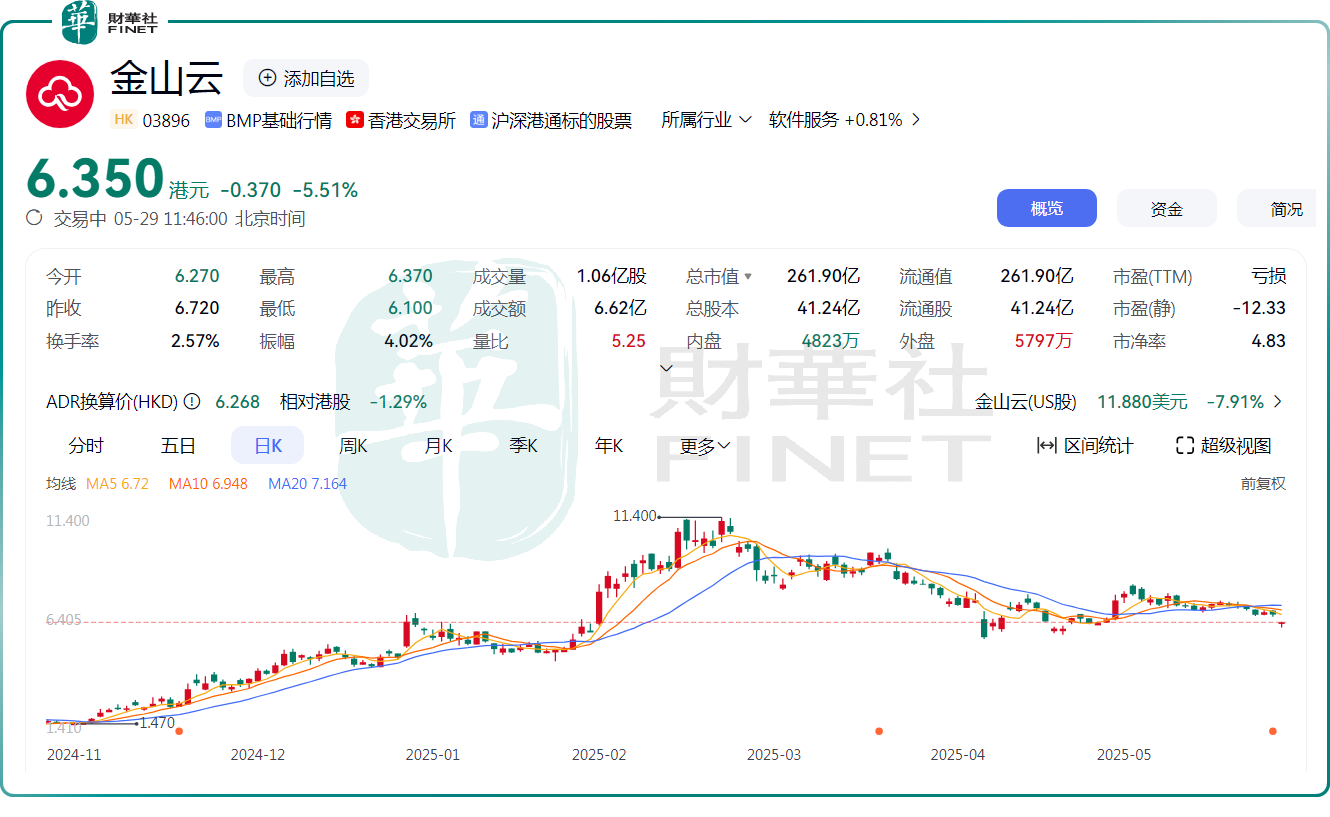
Task: Click the orange event dot at late May 2025
Action: pos(1273,731)
